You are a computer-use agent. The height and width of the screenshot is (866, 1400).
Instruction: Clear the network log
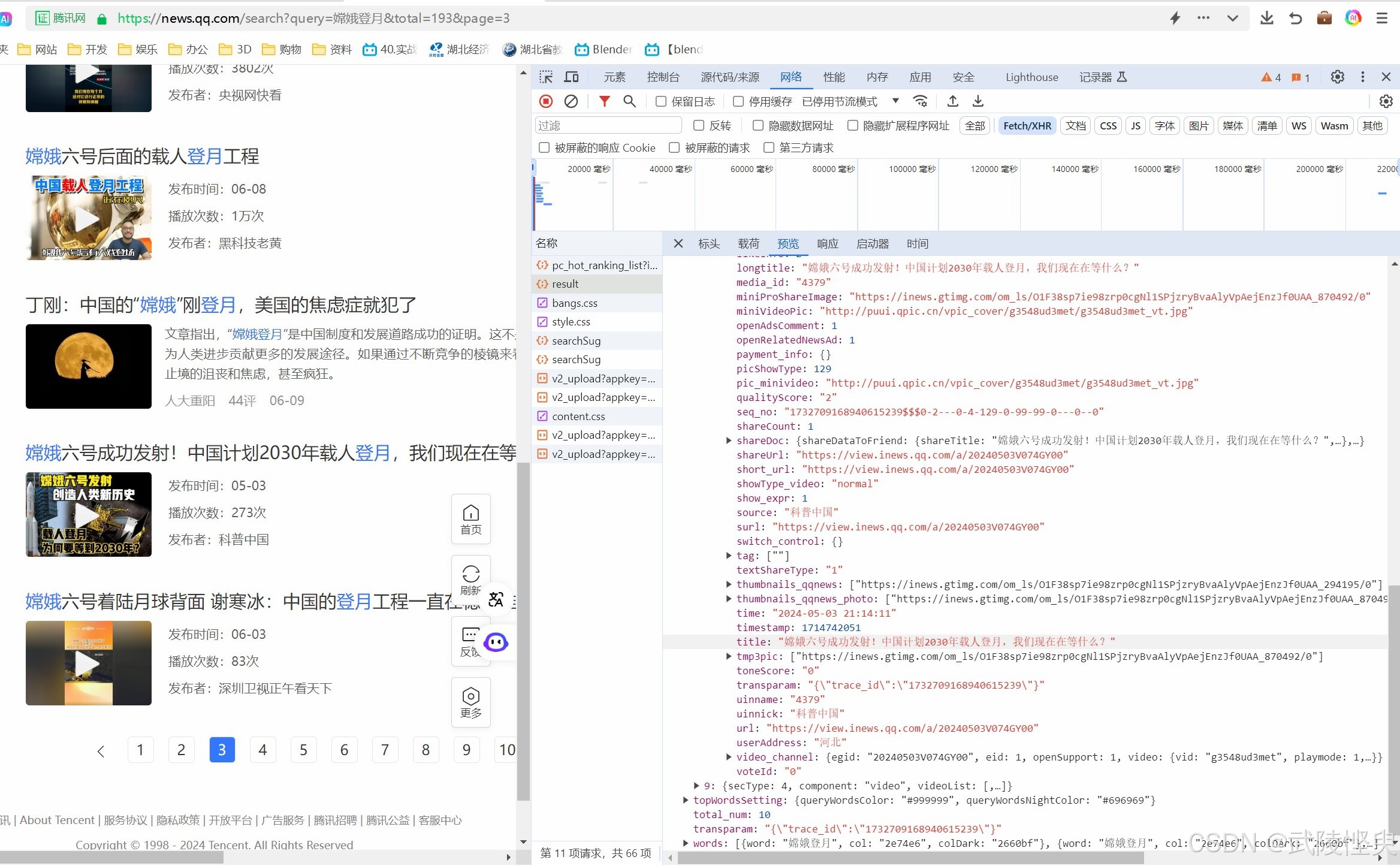click(571, 101)
